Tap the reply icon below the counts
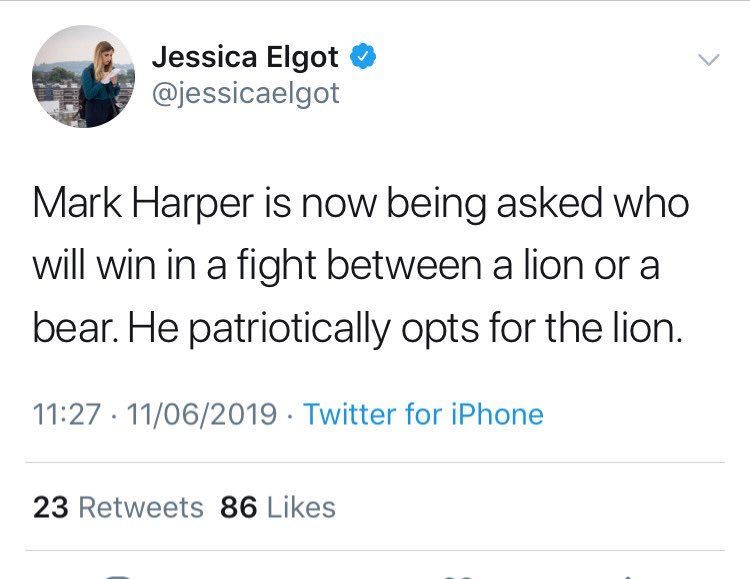The width and height of the screenshot is (750, 579). (x=116, y=577)
